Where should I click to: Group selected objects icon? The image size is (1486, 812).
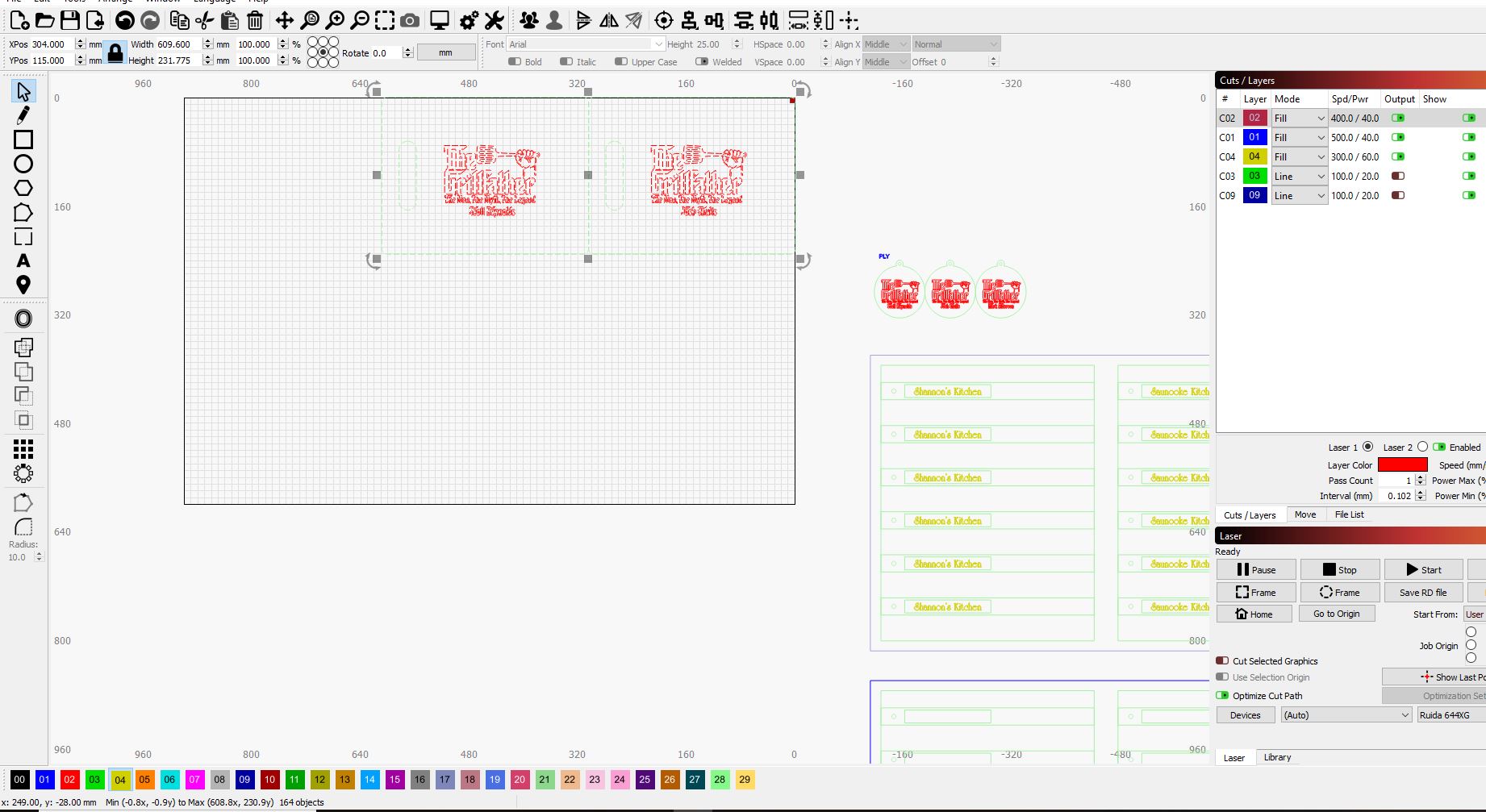529,20
